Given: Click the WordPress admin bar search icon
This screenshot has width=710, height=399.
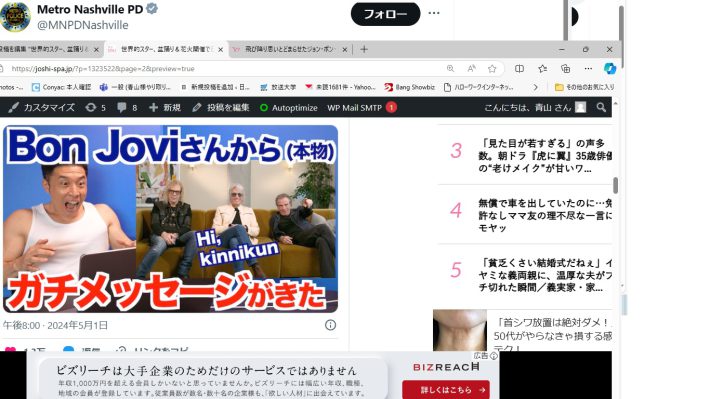Looking at the screenshot, I should tap(601, 107).
